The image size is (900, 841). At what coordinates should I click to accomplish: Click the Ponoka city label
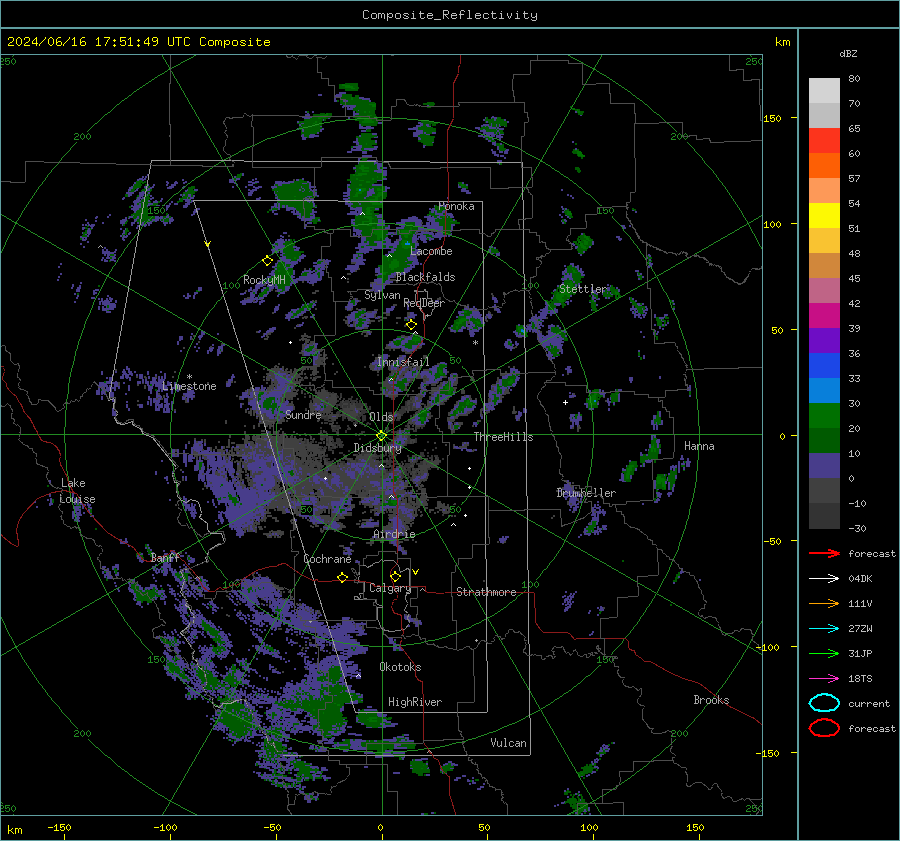456,206
